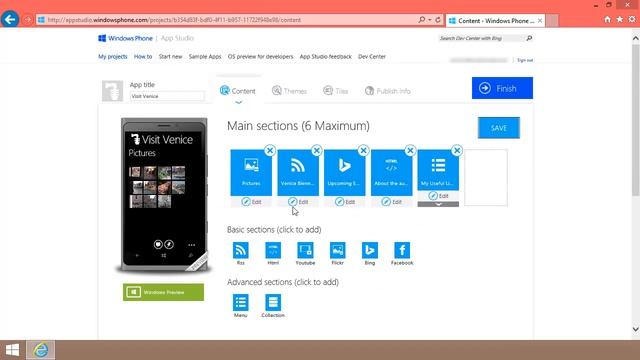Expand the My Useful Li... tile arrow

click(438, 204)
